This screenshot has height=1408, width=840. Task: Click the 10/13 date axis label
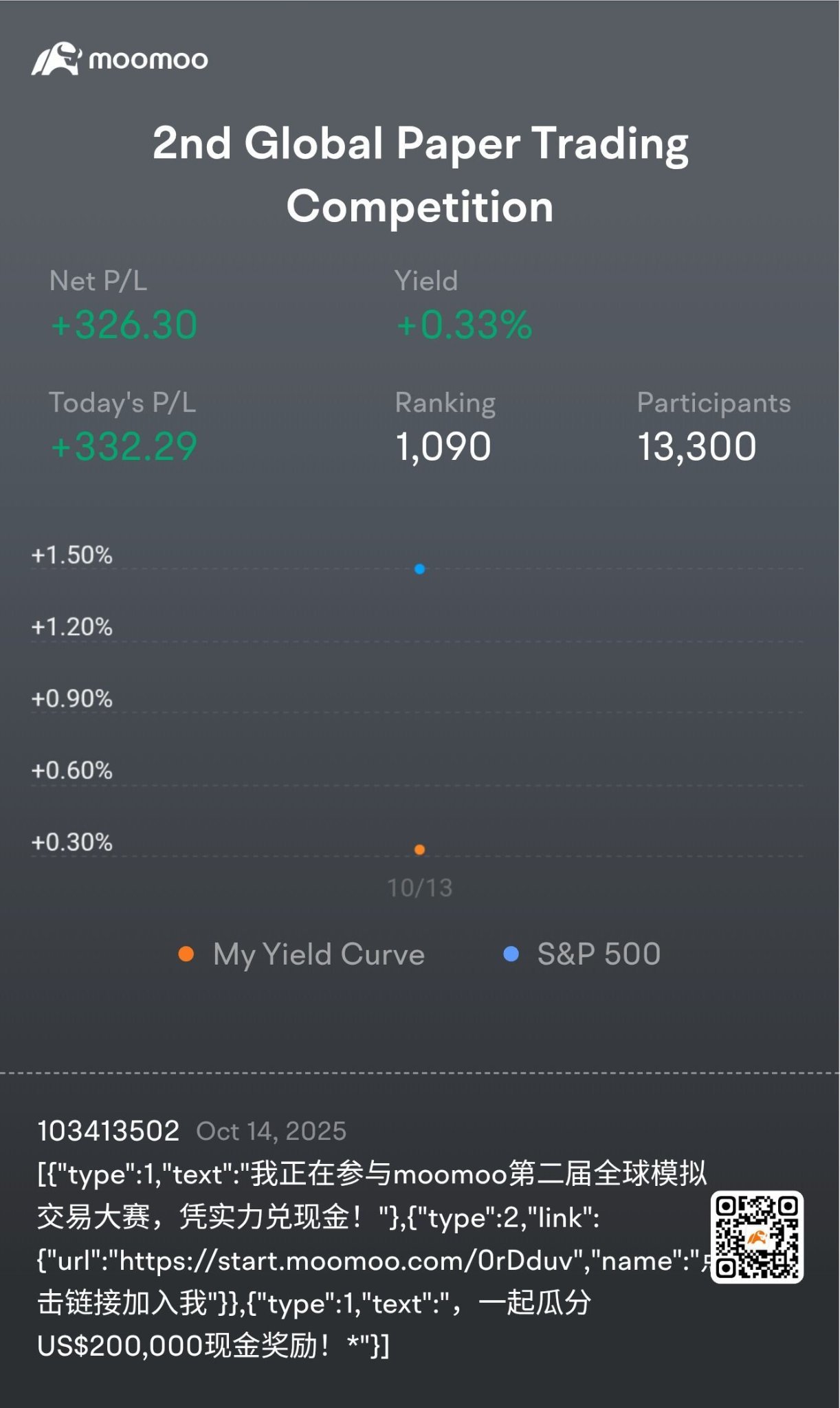[420, 888]
